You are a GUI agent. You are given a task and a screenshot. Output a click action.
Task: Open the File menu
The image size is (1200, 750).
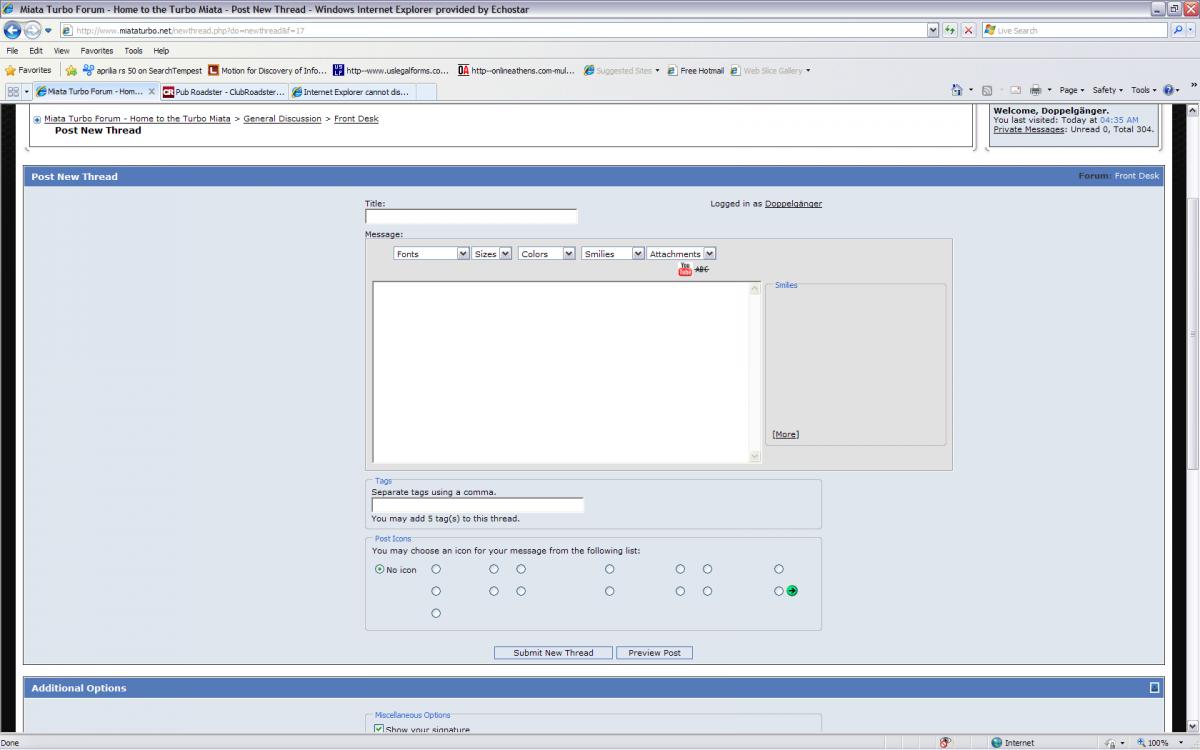[x=12, y=50]
